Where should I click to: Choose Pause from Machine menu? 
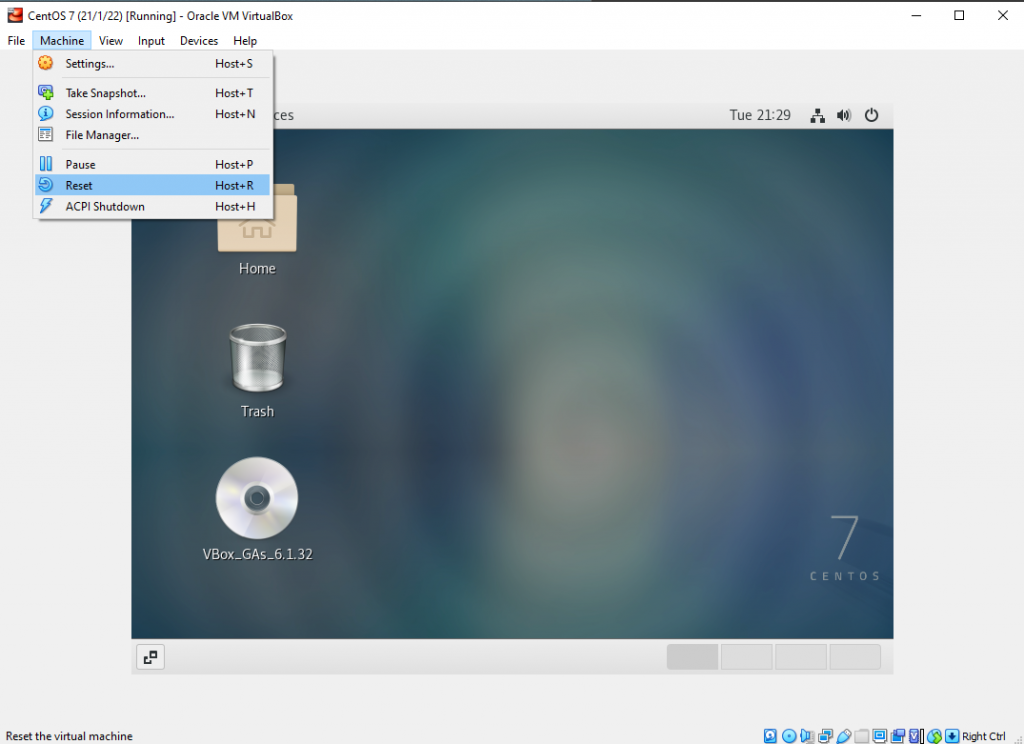152,164
